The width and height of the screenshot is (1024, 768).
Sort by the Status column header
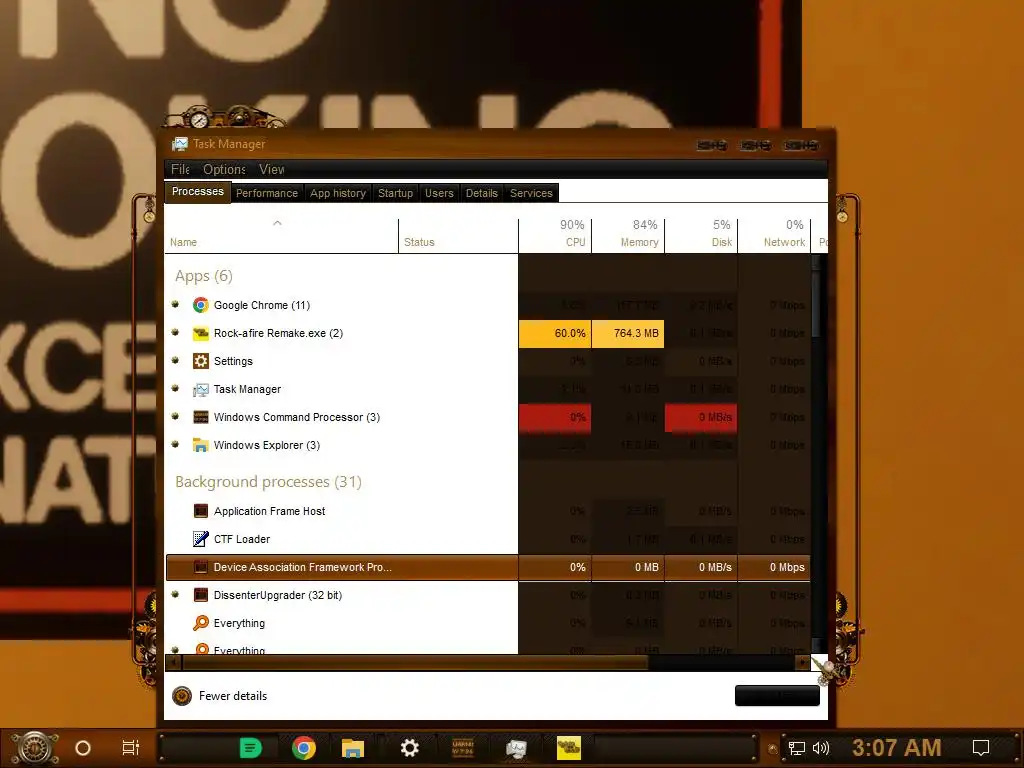(458, 236)
